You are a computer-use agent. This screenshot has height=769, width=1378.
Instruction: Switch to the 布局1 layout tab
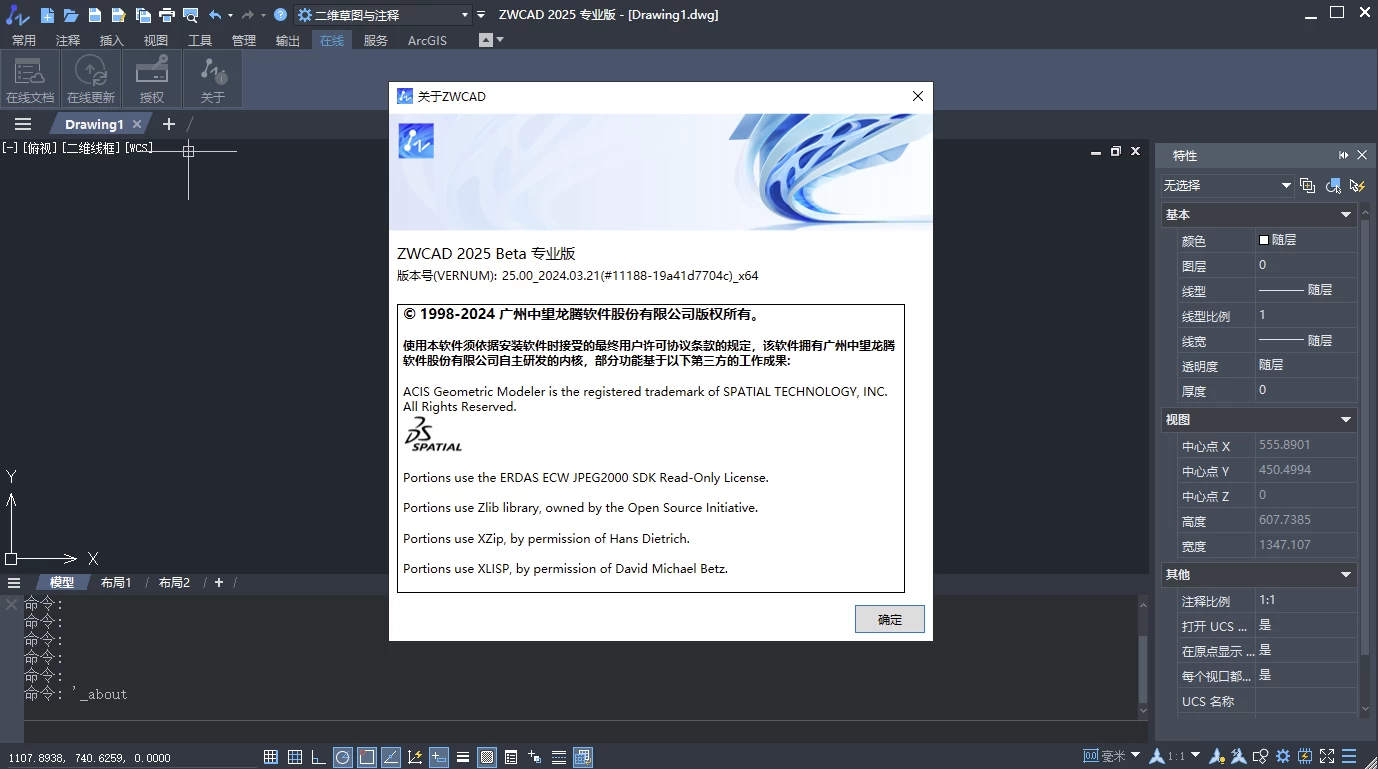(116, 582)
